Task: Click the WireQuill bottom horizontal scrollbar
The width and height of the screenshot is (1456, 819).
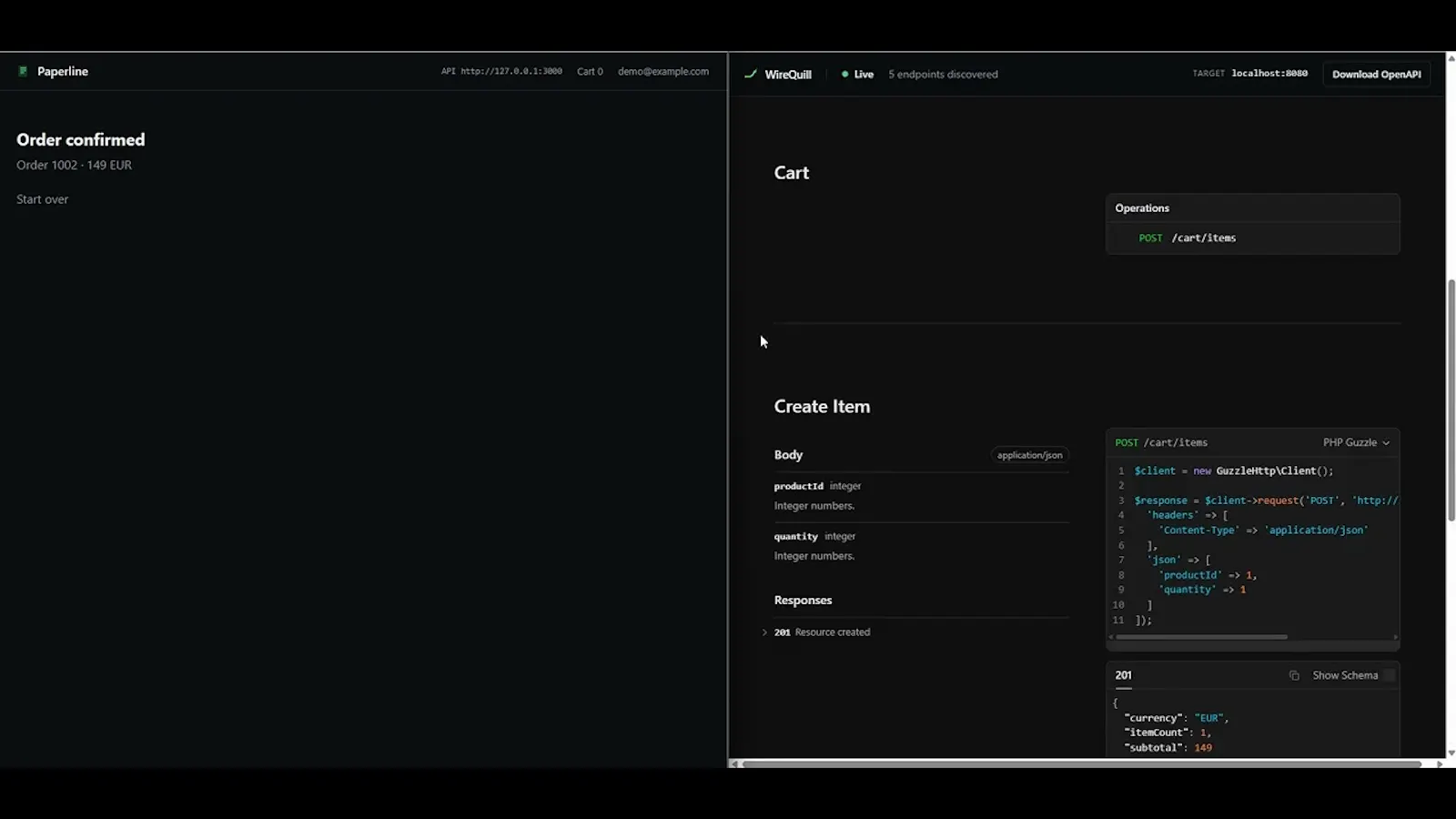Action: (x=1081, y=764)
